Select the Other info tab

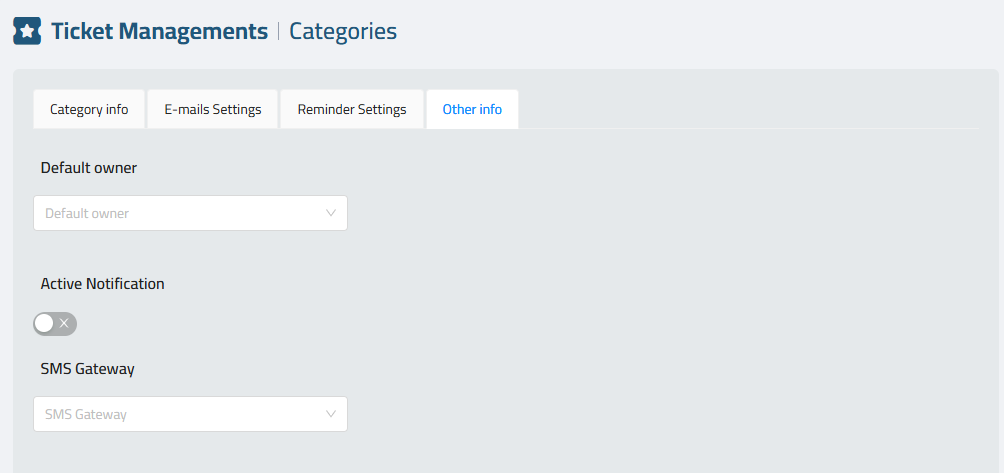tap(473, 109)
